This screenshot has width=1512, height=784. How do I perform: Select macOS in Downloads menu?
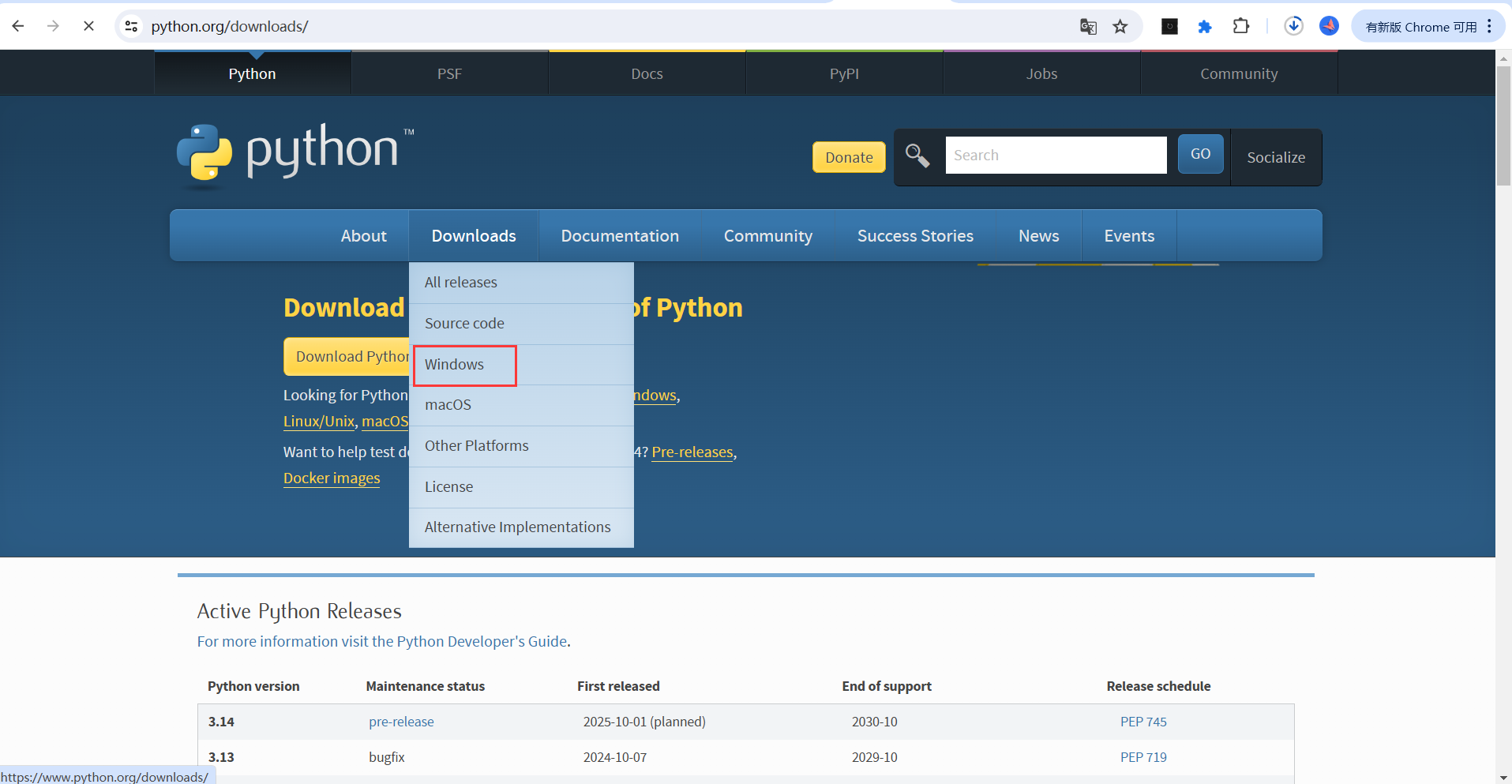click(521, 405)
